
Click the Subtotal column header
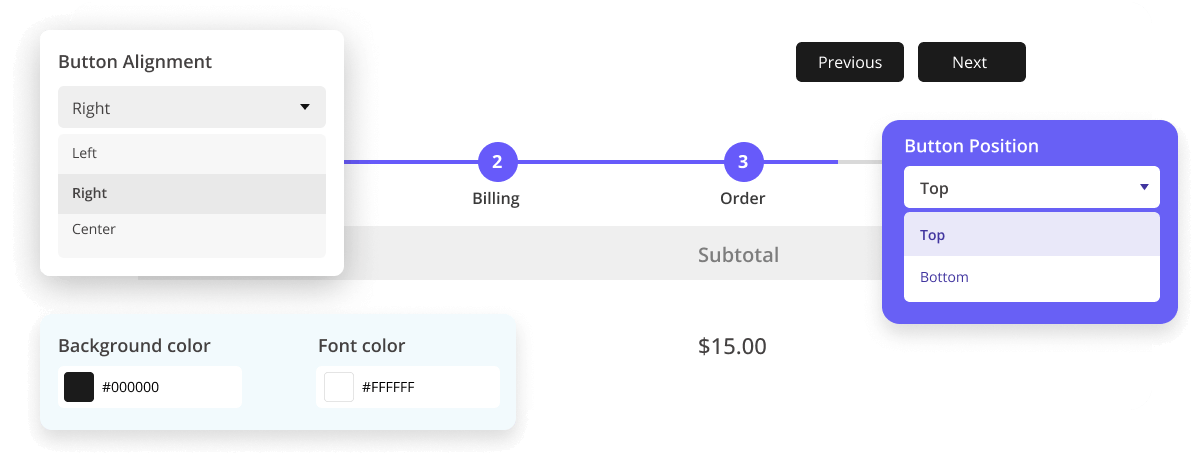click(738, 255)
